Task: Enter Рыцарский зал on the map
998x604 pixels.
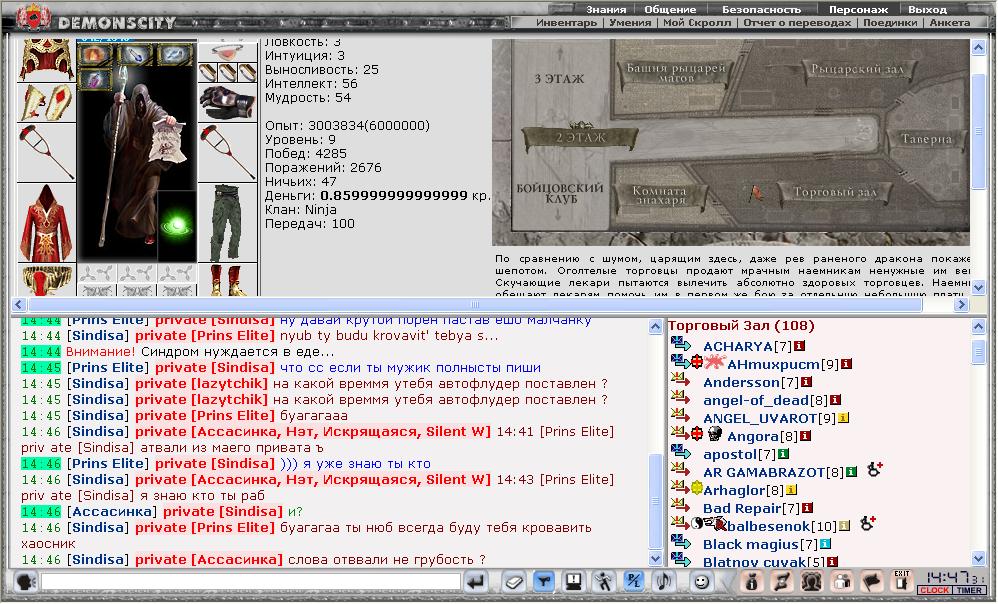Action: pos(857,69)
